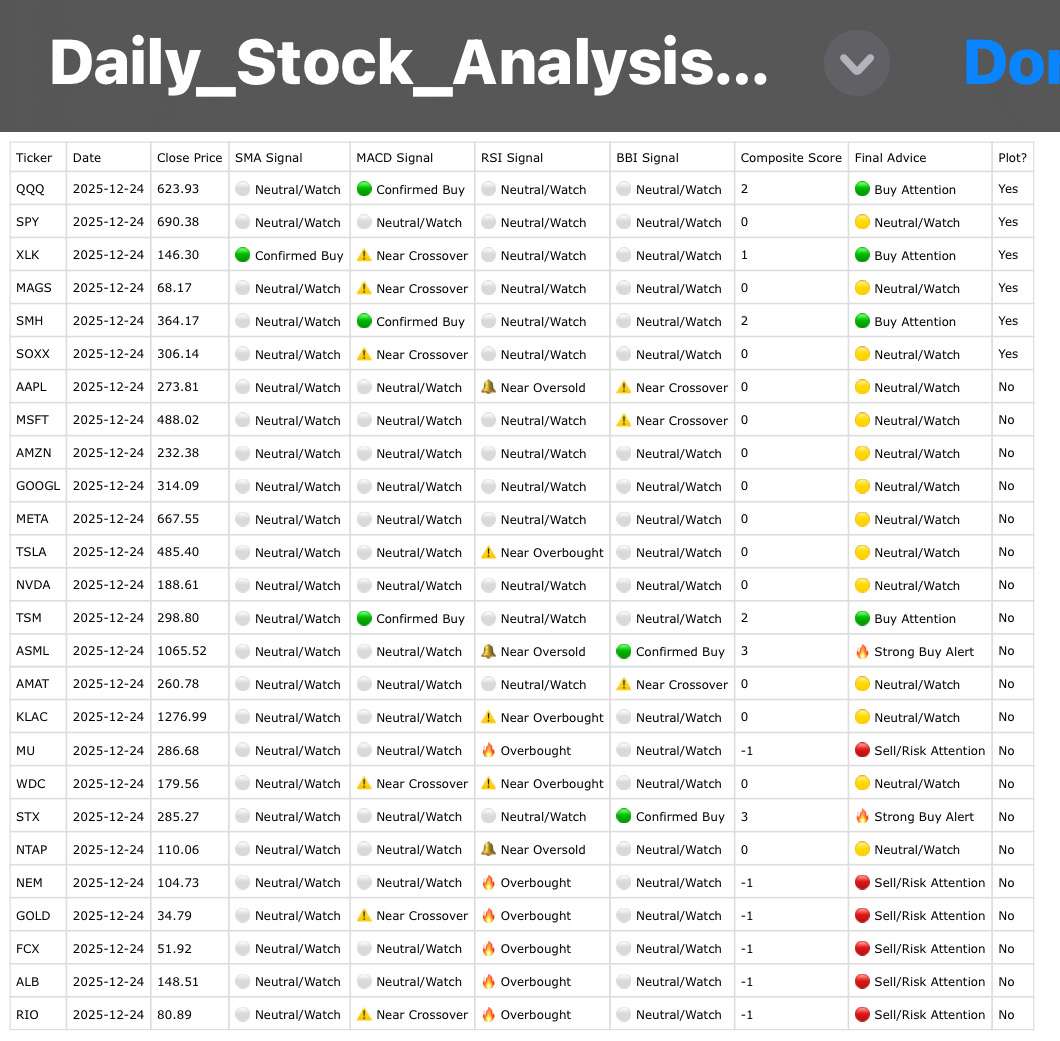The image size is (1060, 1041).
Task: Select the Ticker column header
Action: pyautogui.click(x=34, y=158)
